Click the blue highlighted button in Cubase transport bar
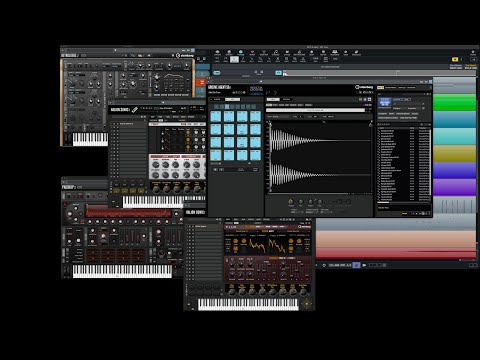The image size is (480, 360). tap(356, 265)
